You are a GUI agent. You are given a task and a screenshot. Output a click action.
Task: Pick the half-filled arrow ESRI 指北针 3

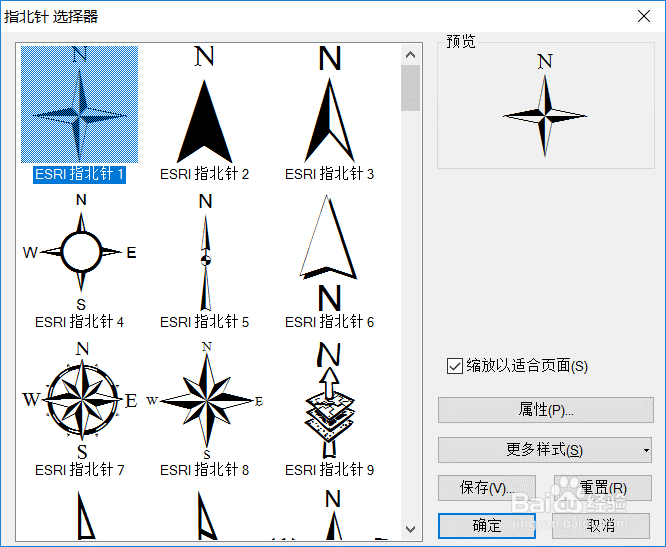tap(330, 104)
